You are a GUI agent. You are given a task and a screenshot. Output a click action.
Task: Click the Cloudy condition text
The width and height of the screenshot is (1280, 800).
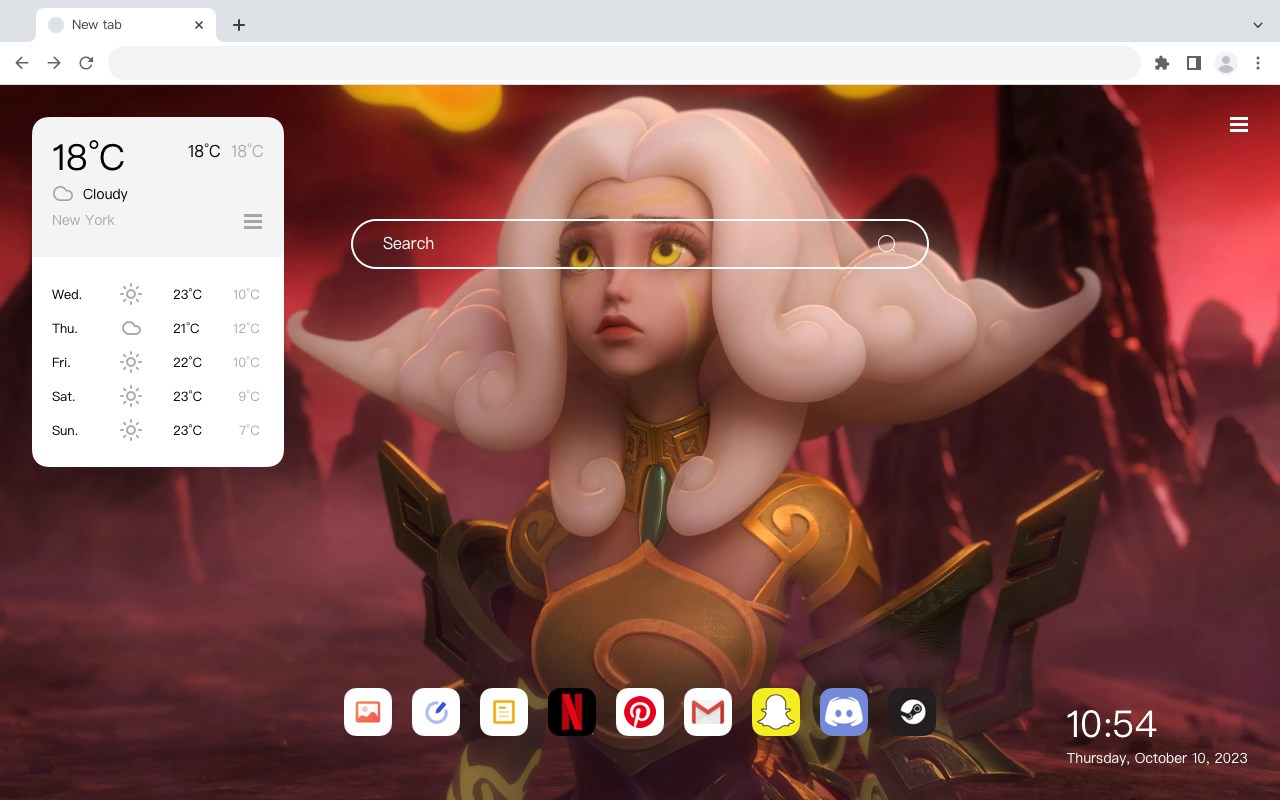click(x=105, y=194)
